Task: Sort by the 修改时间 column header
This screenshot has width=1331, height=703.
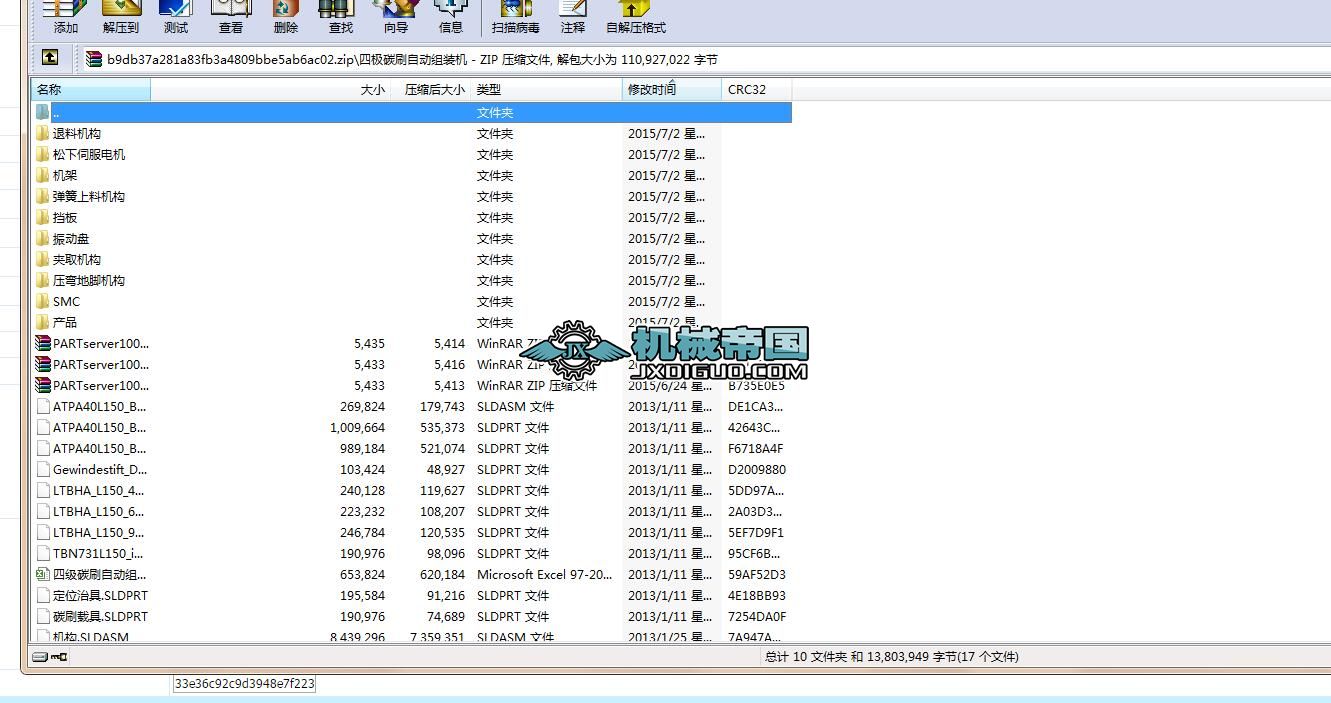Action: click(x=671, y=90)
